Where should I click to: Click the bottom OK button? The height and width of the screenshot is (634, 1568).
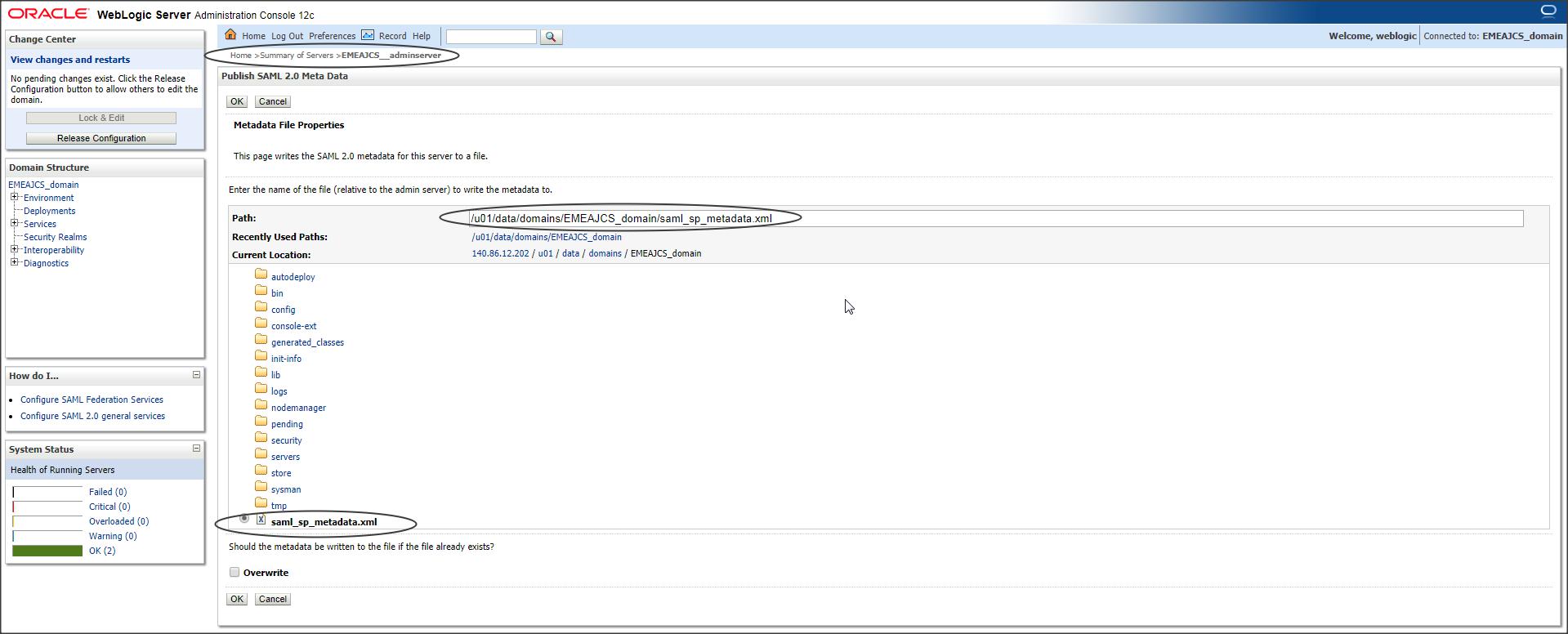(237, 599)
